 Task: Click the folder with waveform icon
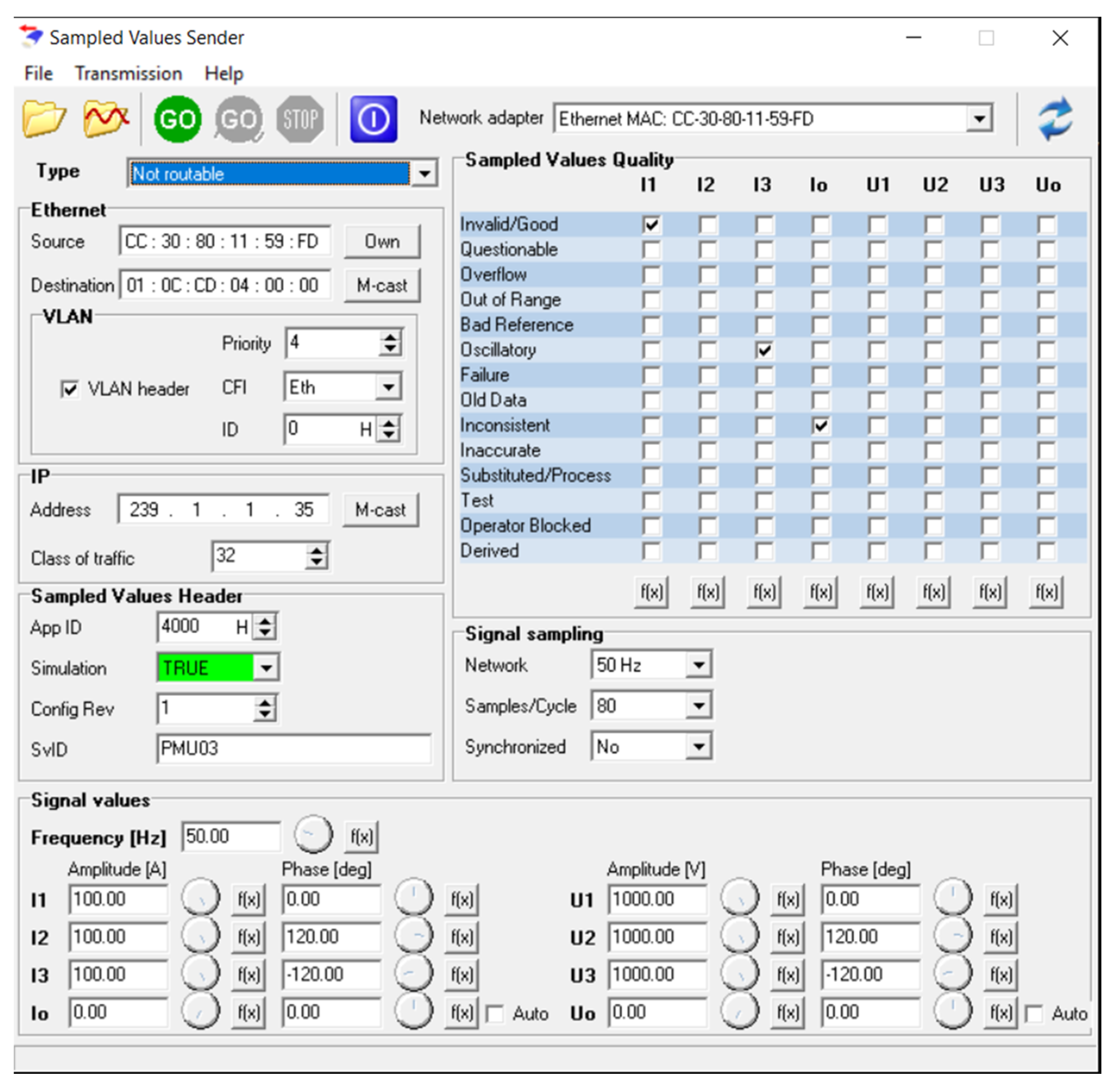pyautogui.click(x=105, y=120)
